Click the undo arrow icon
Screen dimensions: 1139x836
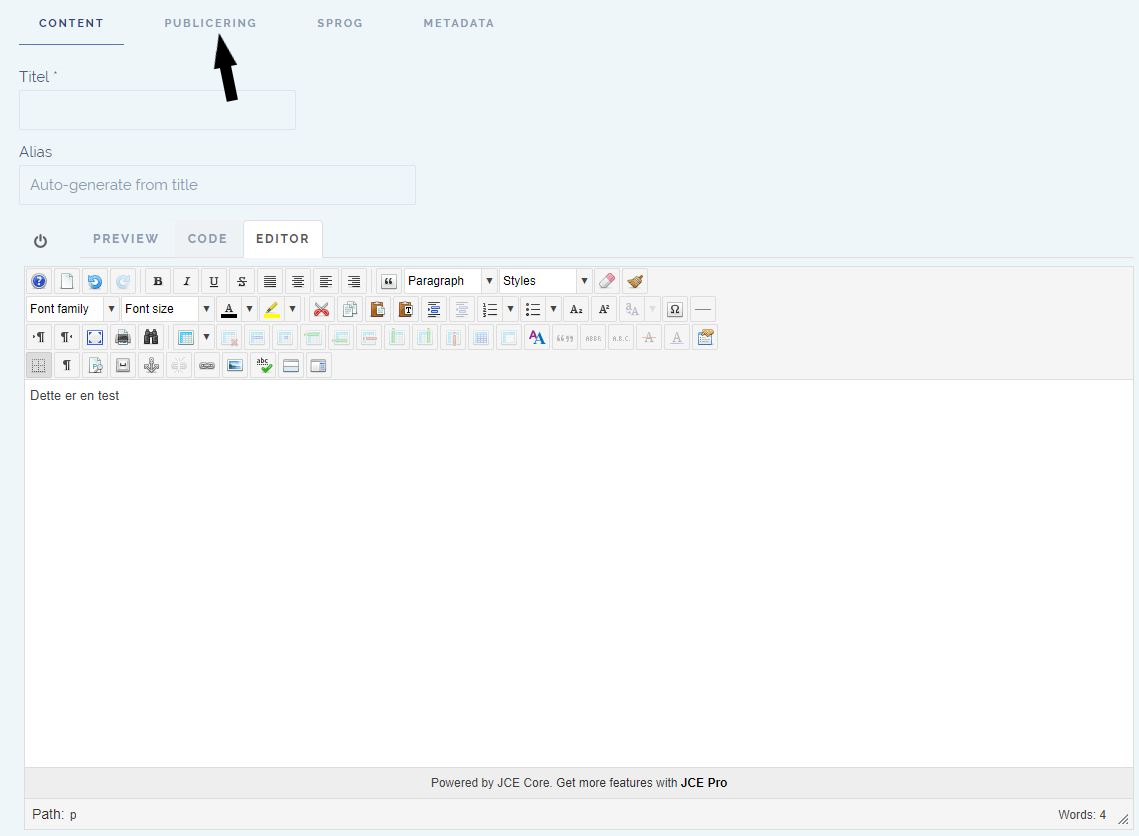pos(95,282)
